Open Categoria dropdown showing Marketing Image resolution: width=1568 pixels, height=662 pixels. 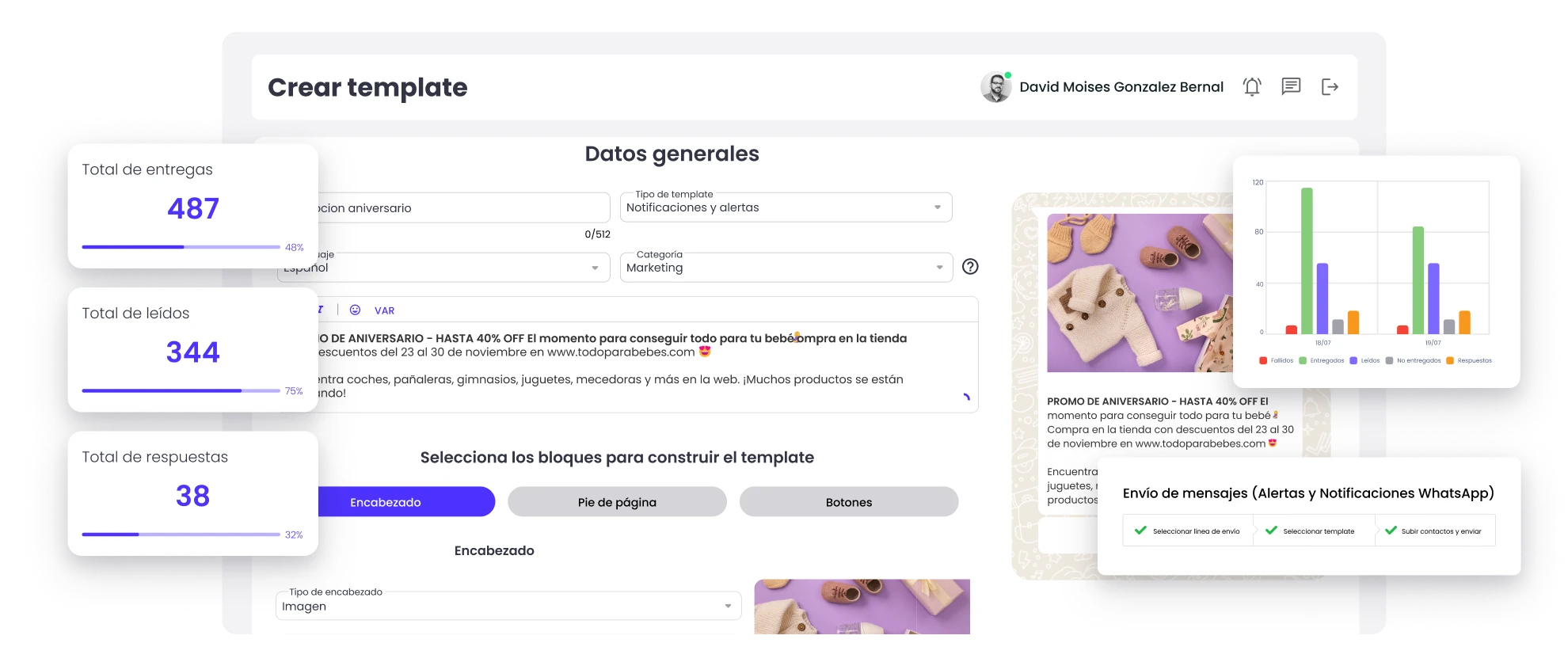pos(786,268)
